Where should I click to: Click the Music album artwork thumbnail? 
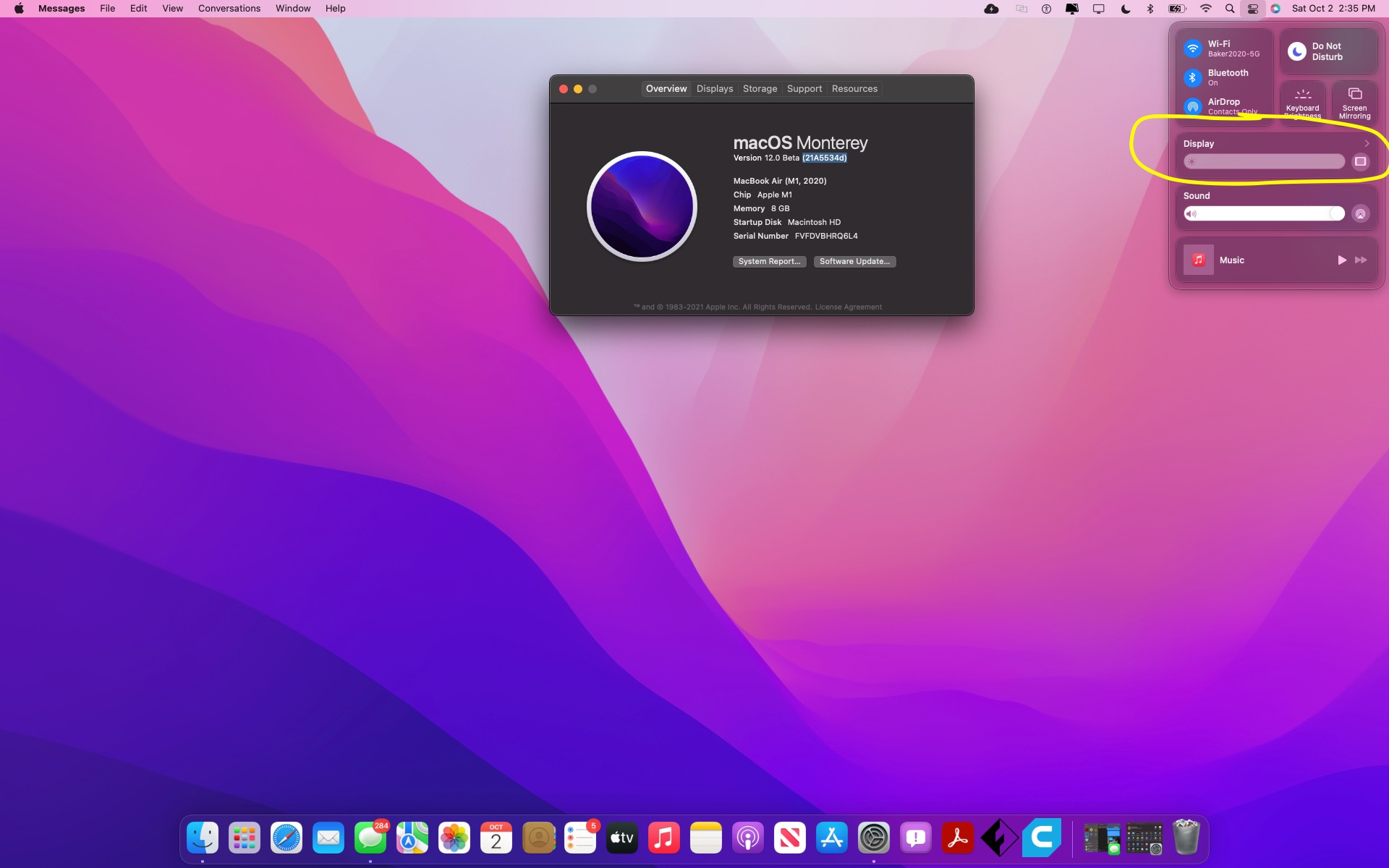pos(1198,260)
